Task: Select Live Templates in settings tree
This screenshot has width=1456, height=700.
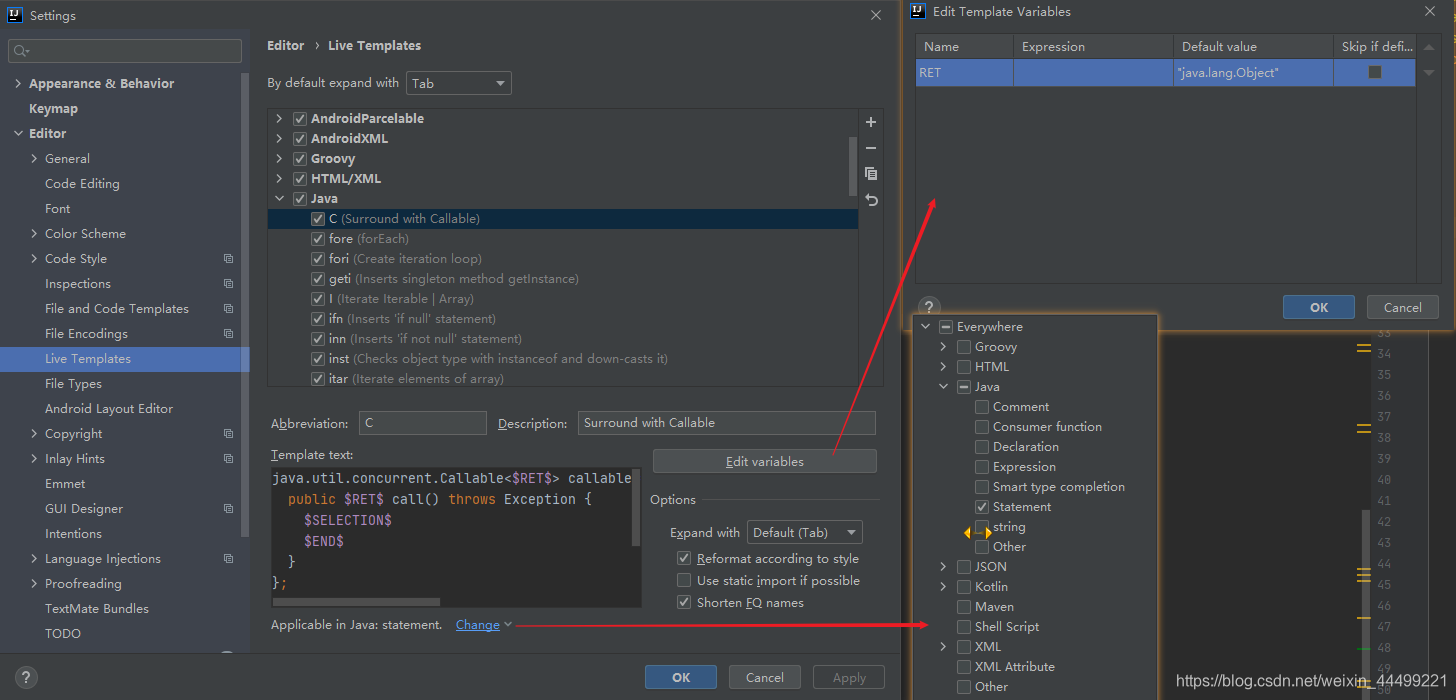Action: [x=125, y=359]
